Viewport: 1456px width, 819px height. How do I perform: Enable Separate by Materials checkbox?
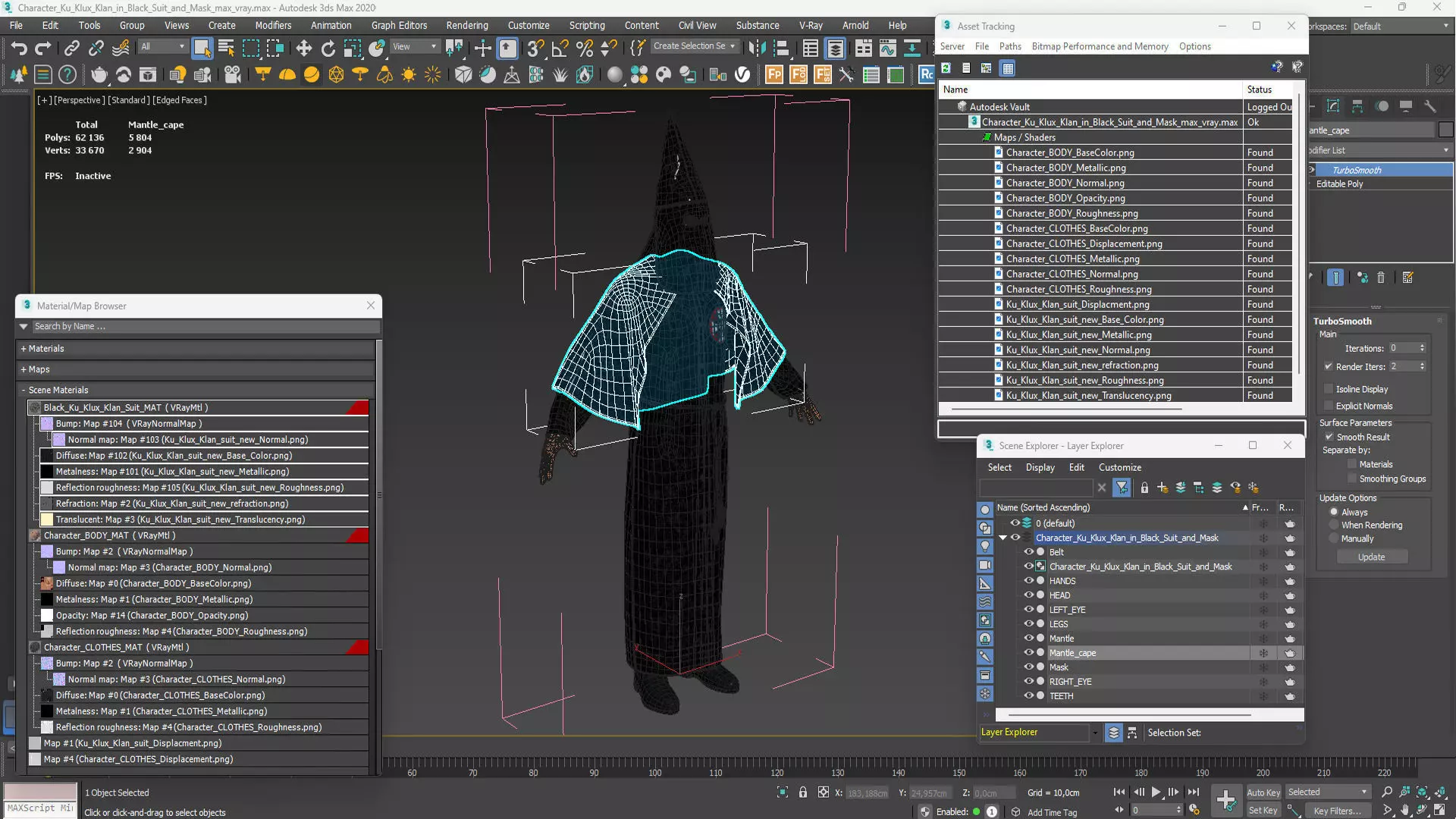pyautogui.click(x=1352, y=464)
